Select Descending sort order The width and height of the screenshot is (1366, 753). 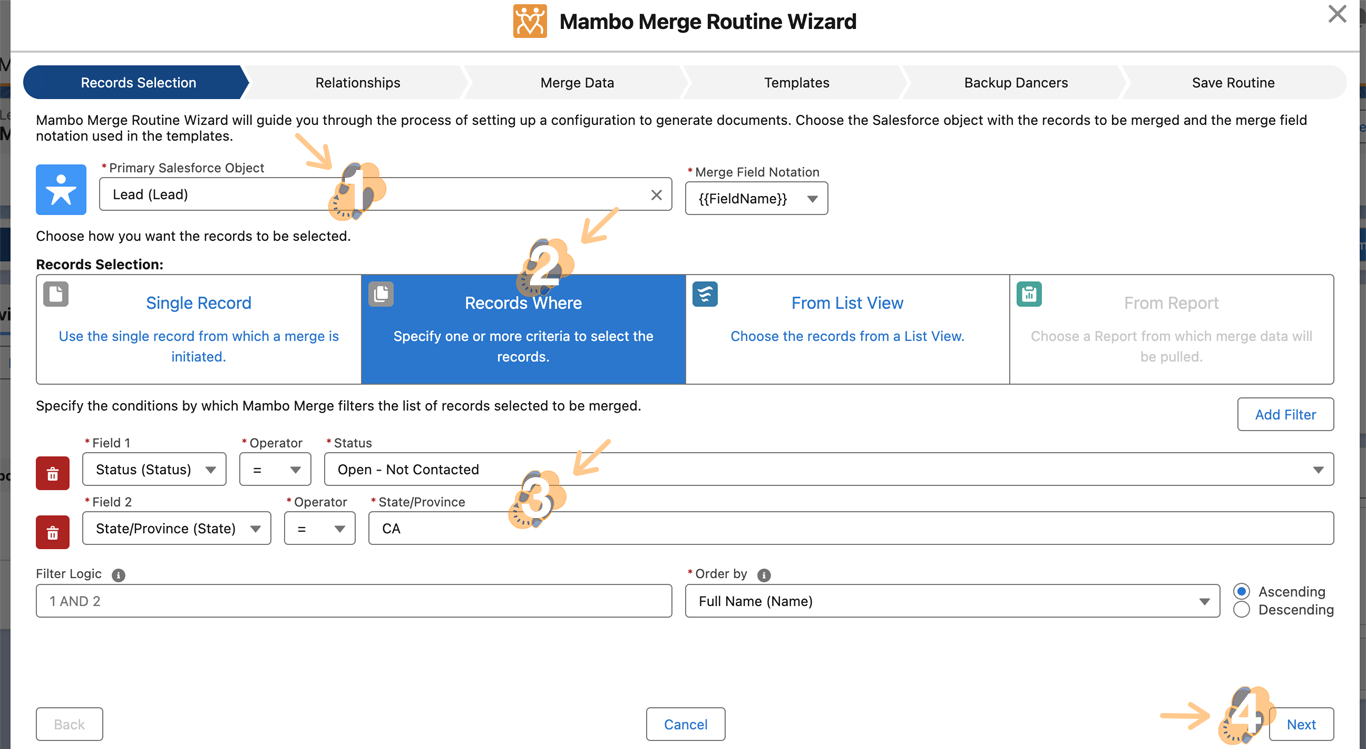tap(1242, 610)
